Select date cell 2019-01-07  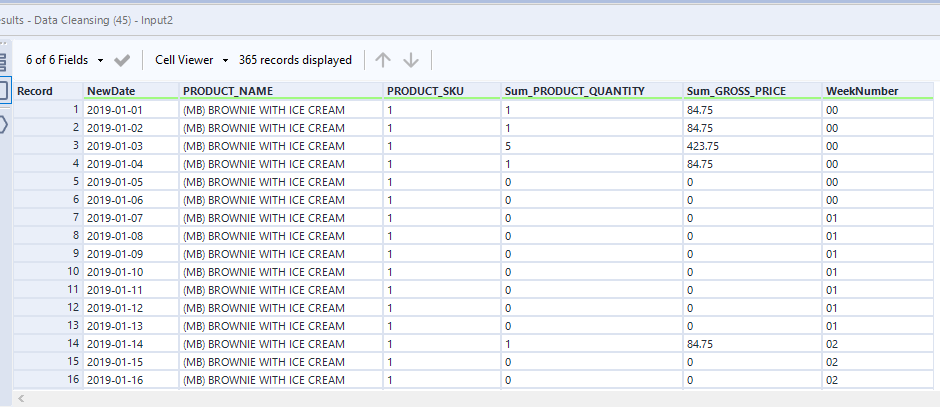[131, 218]
